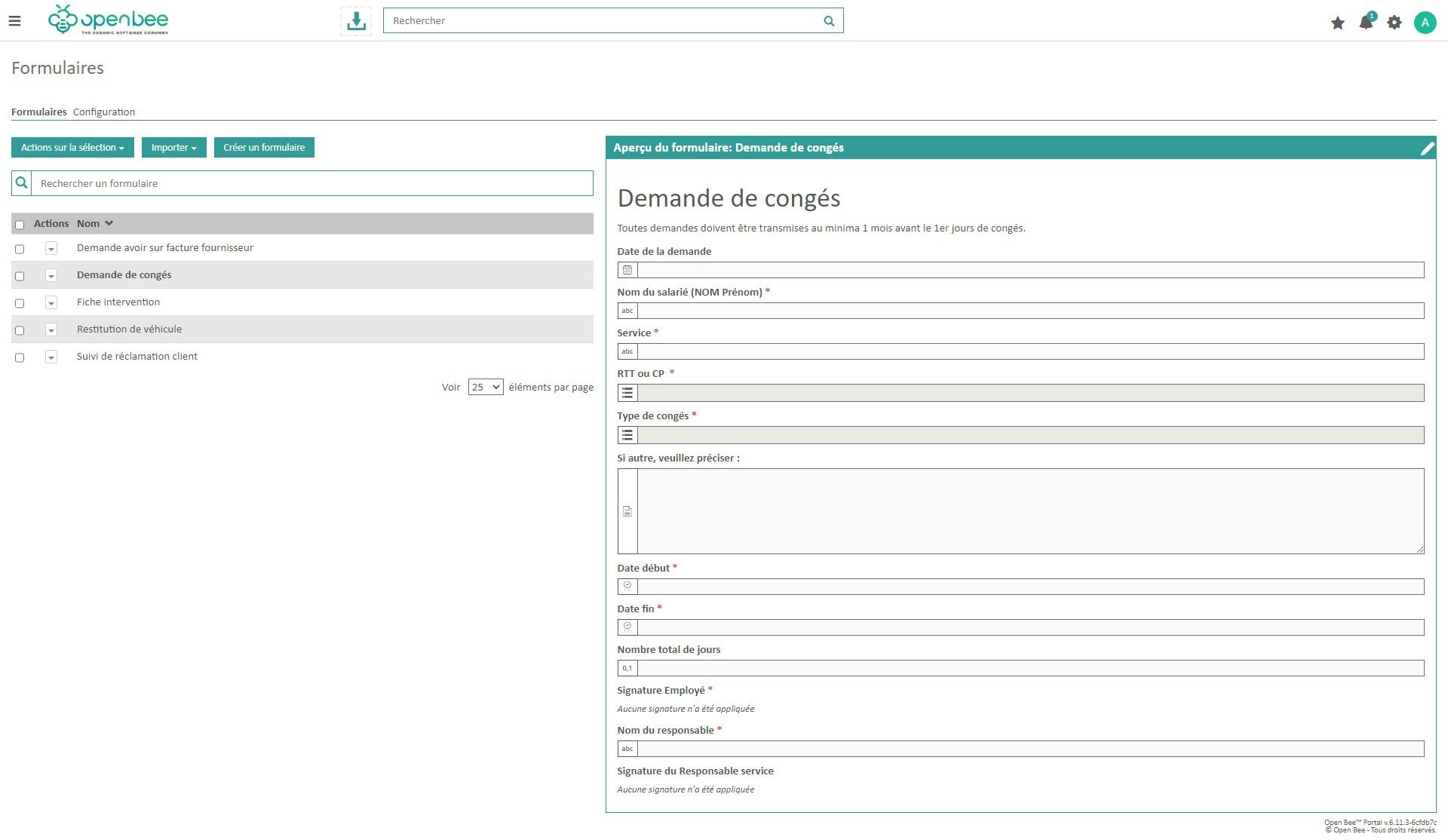Click the Créer un formulaire button
Viewport: 1448px width, 840px height.
click(264, 147)
